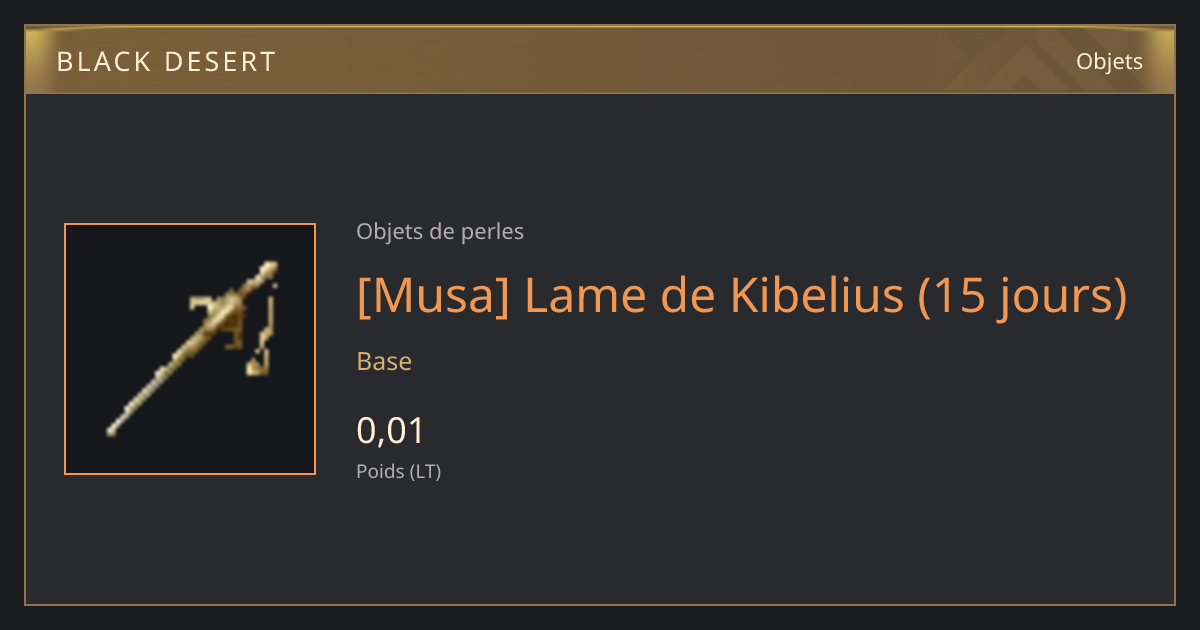The height and width of the screenshot is (630, 1200).
Task: Click the (15 jours) duration text
Action: [x=1023, y=296]
